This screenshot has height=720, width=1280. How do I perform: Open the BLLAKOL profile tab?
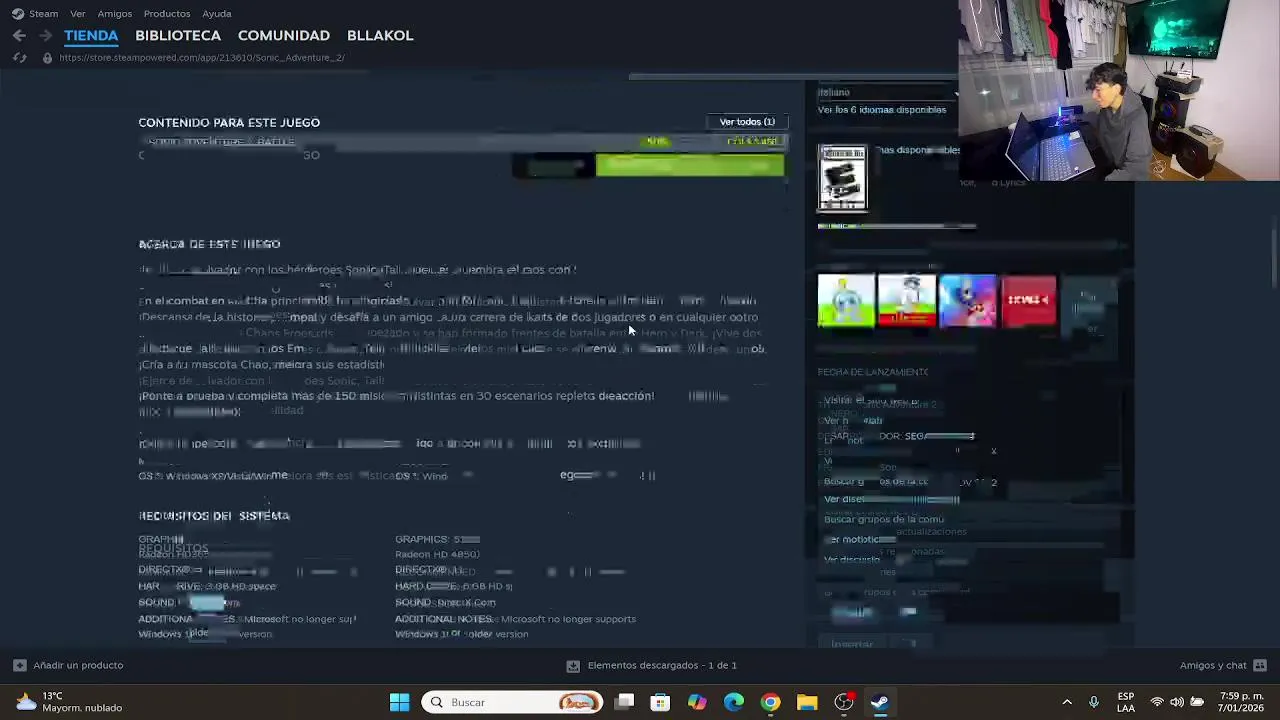pos(380,35)
